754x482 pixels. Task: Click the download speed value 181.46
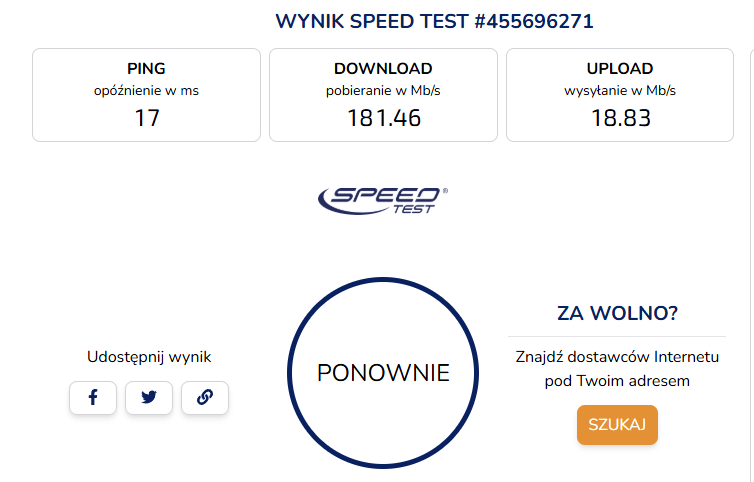384,118
